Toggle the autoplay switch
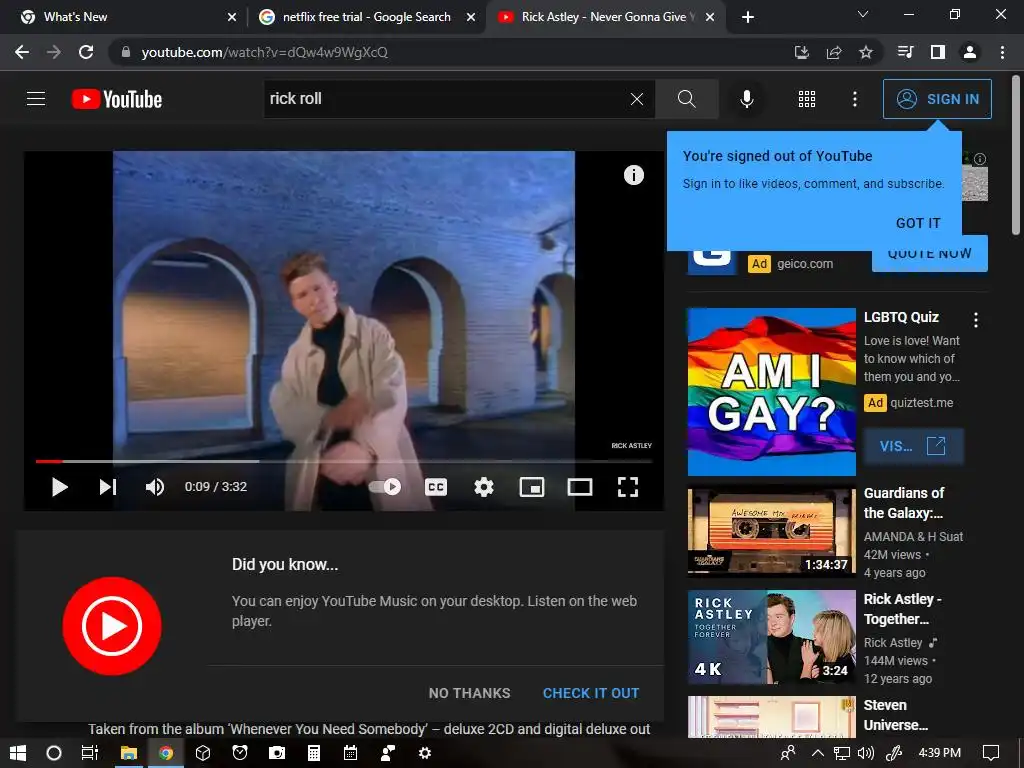Image resolution: width=1024 pixels, height=768 pixels. 385,487
